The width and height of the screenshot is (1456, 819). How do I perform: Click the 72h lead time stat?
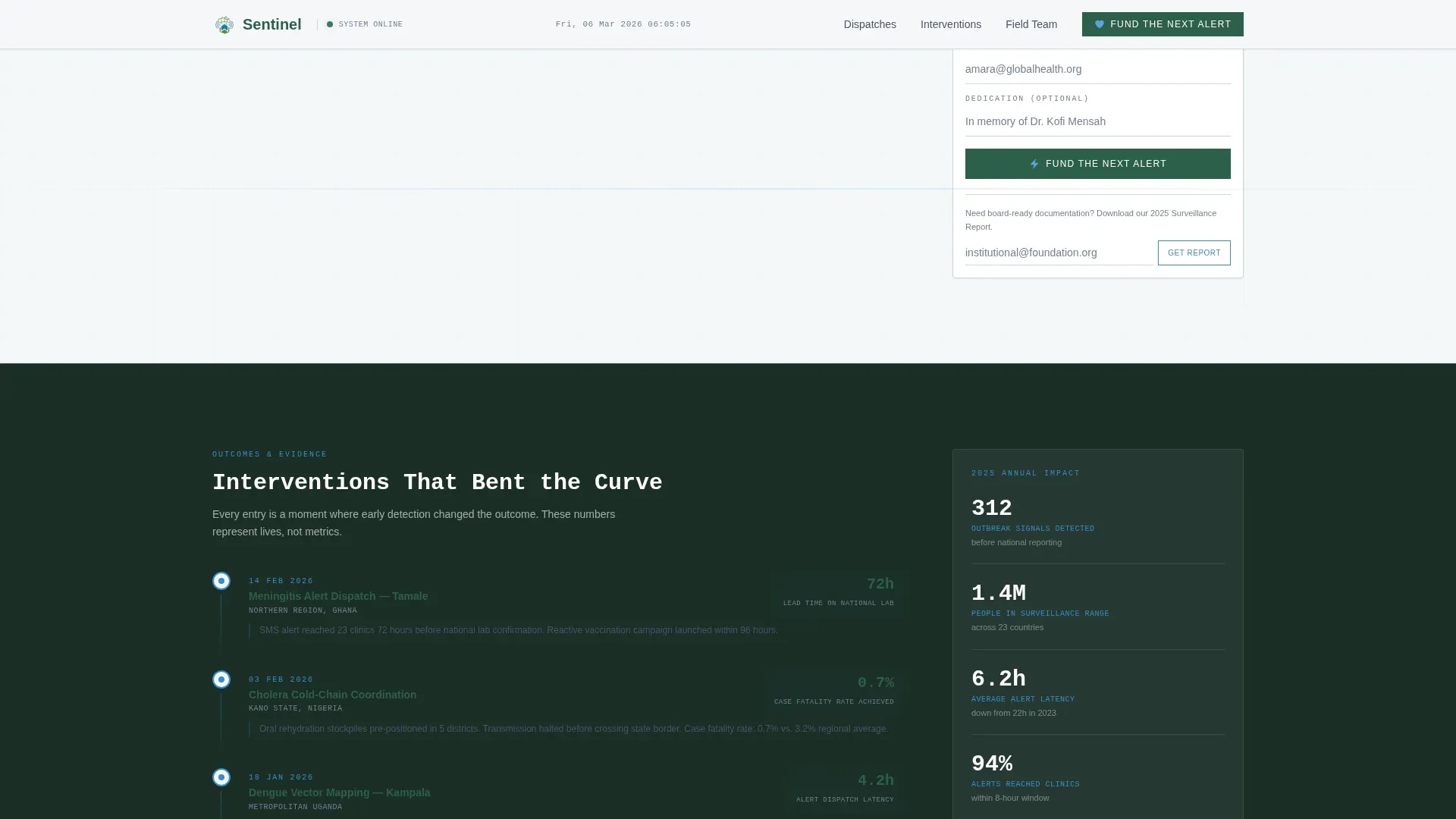(x=880, y=584)
